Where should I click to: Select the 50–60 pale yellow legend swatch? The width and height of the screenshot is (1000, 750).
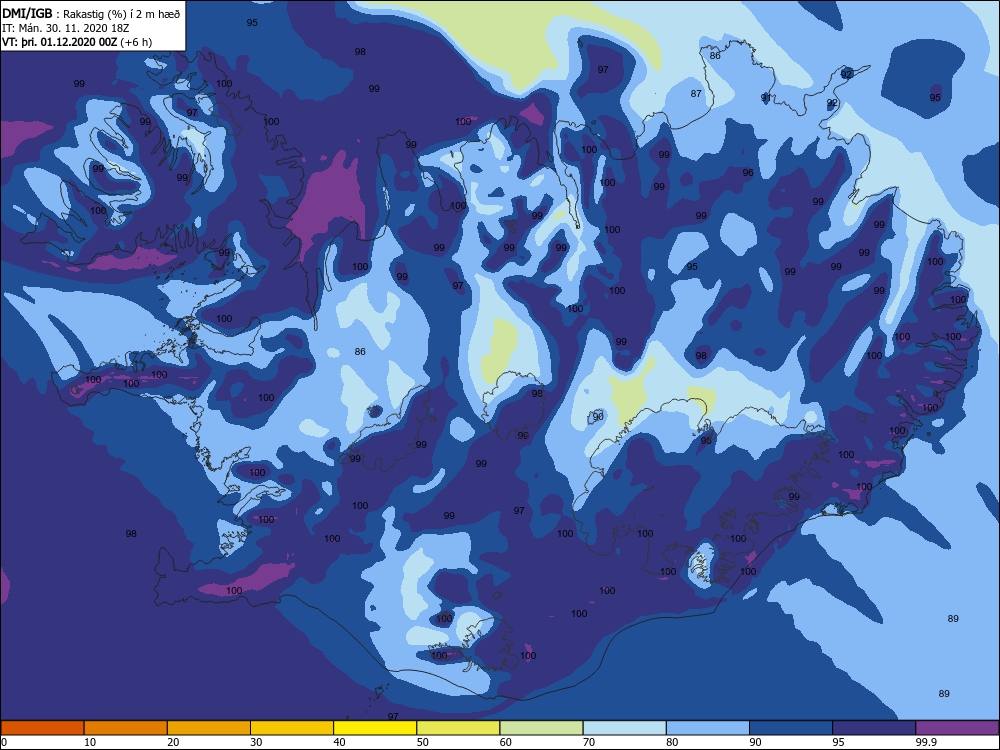pyautogui.click(x=458, y=728)
